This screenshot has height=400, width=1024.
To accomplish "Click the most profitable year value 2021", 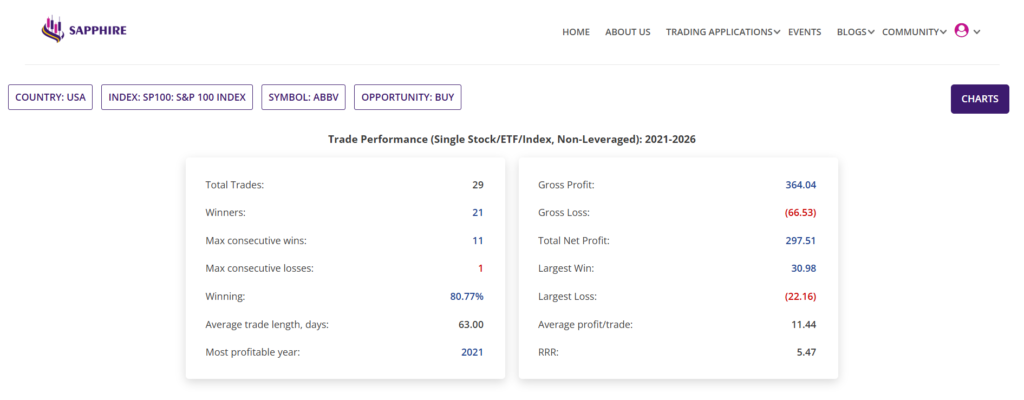I will 471,352.
